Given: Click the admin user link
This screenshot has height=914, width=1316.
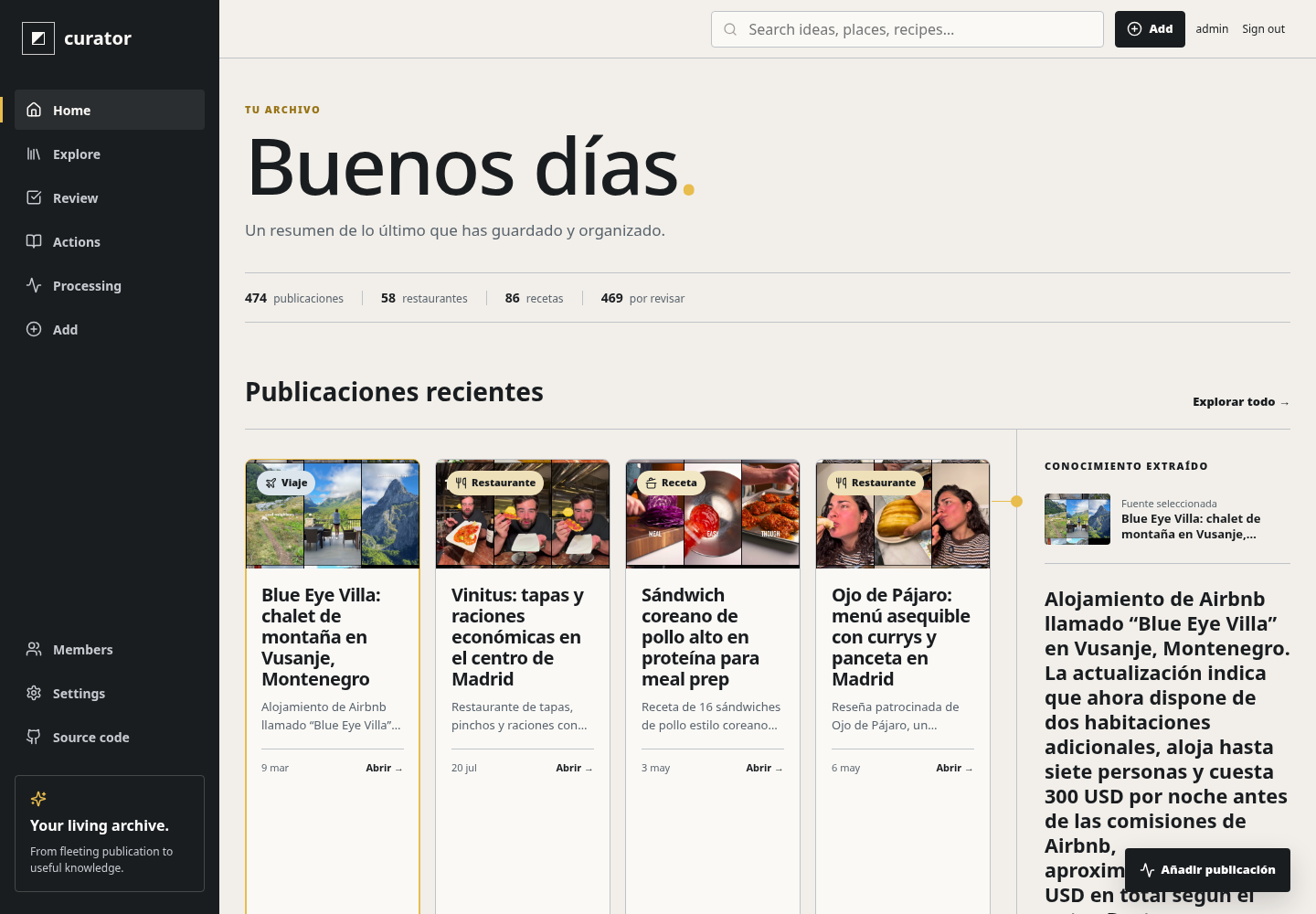Looking at the screenshot, I should (1212, 29).
